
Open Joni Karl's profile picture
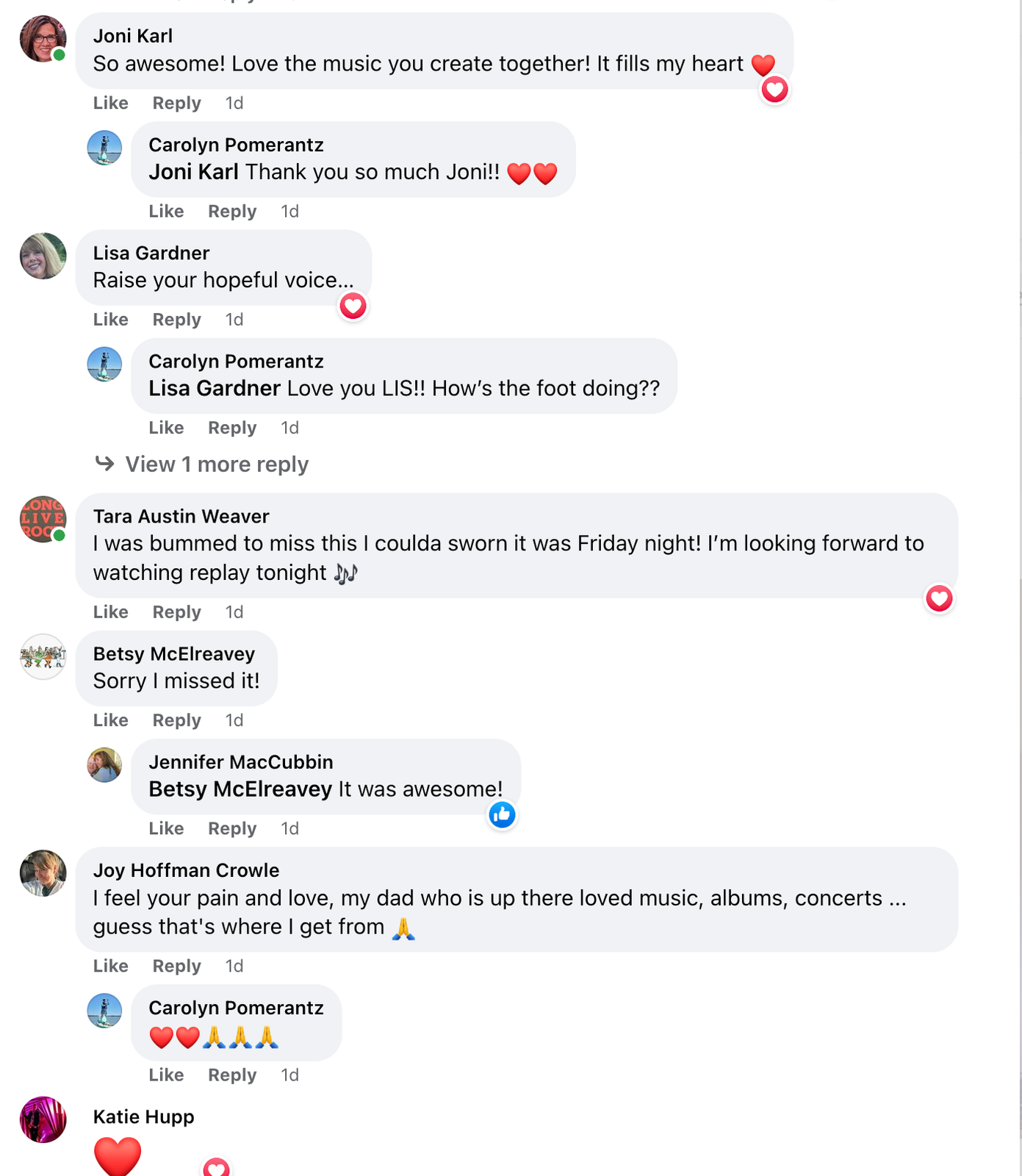click(x=43, y=39)
